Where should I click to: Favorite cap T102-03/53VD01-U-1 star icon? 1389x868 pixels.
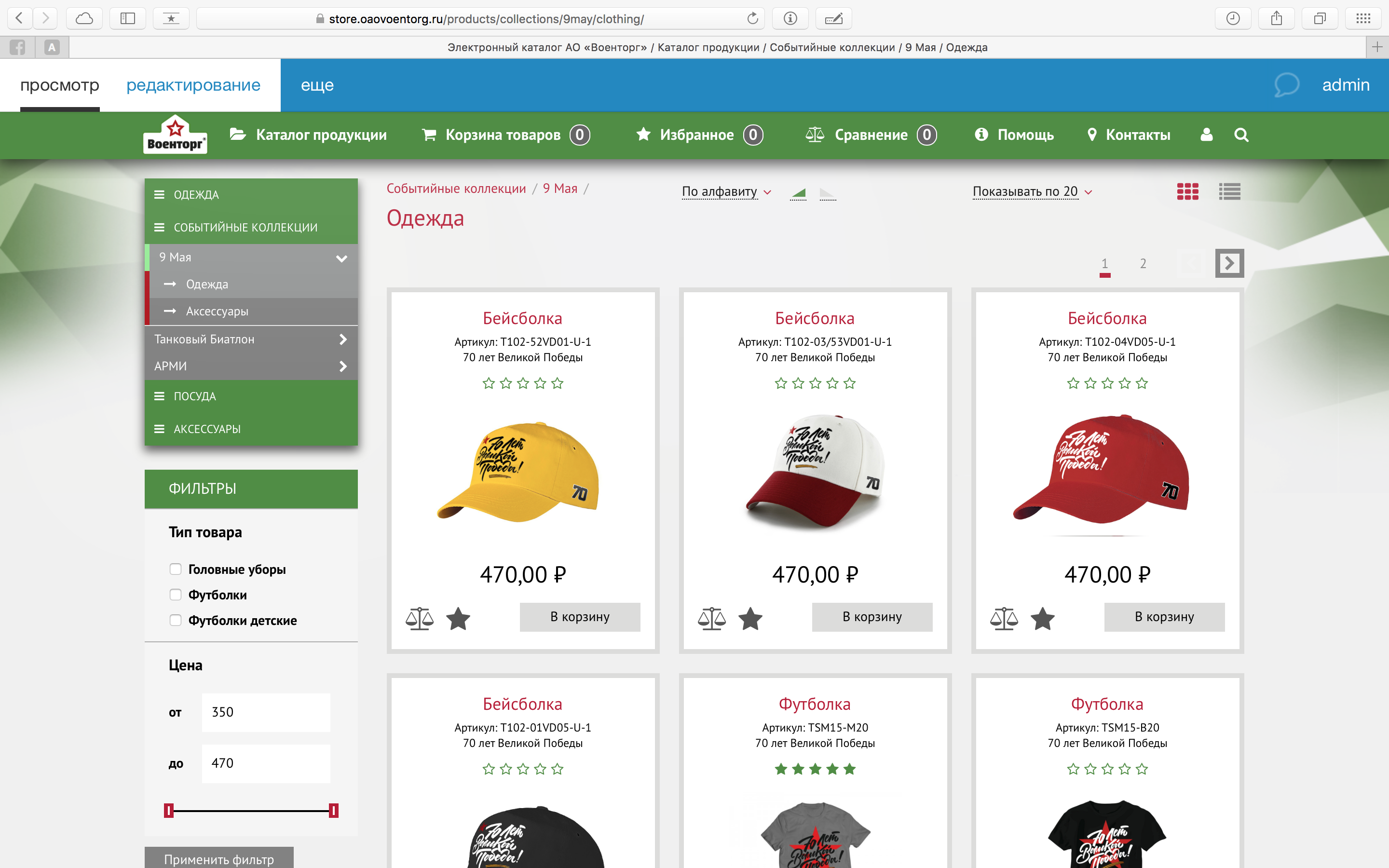[750, 618]
